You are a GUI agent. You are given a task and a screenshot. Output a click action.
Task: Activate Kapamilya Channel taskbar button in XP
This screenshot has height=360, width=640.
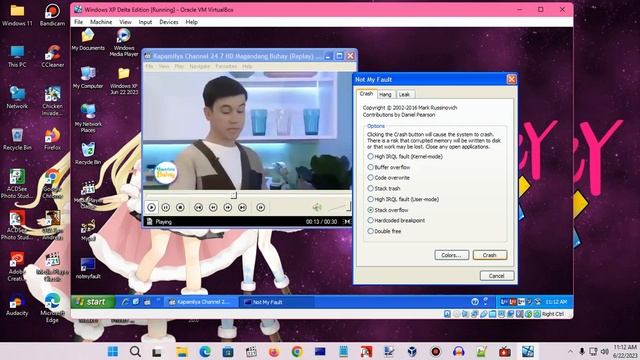tap(201, 302)
